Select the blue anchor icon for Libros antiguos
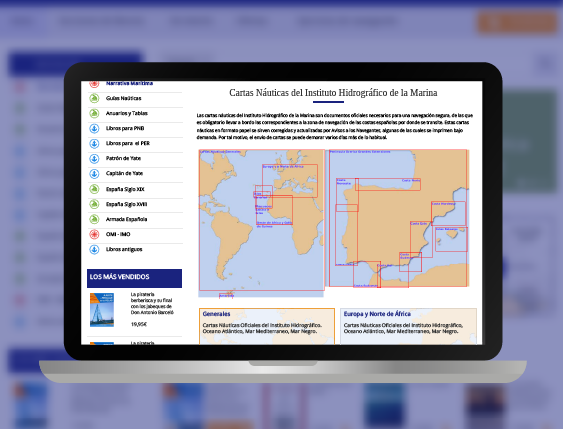Image resolution: width=563 pixels, height=429 pixels. coord(94,249)
